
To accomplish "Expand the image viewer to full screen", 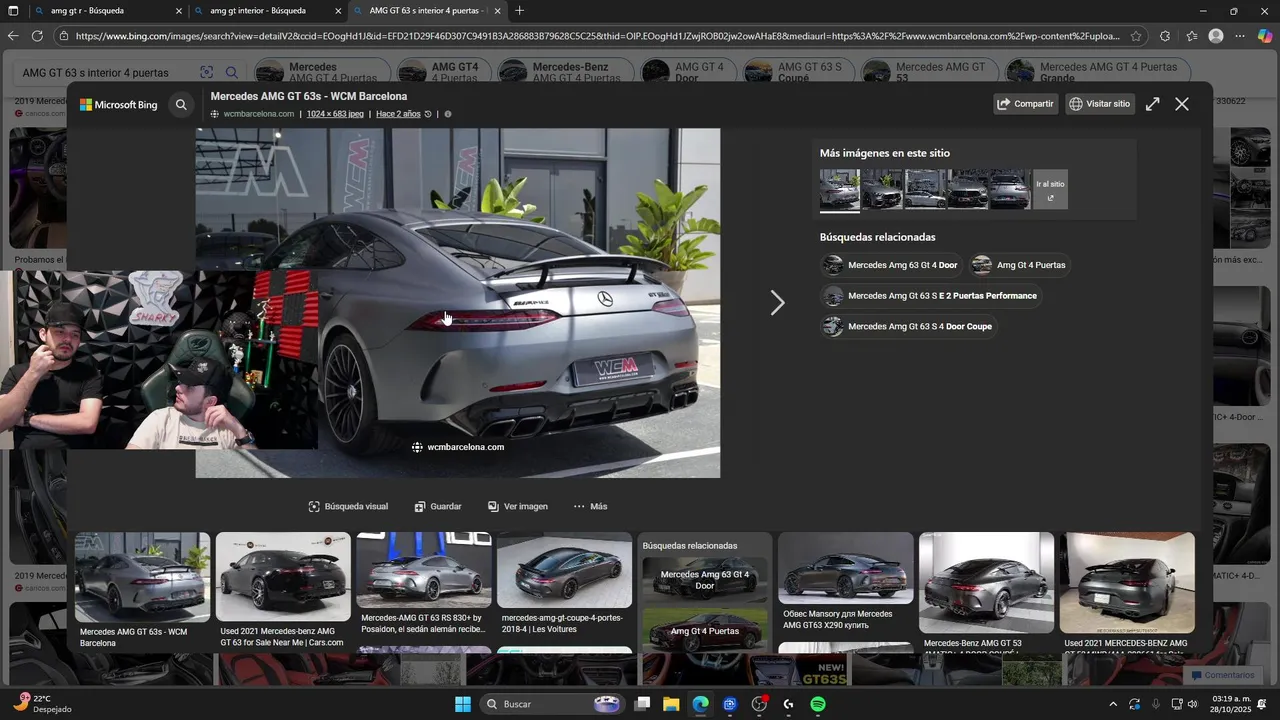I will [1152, 104].
